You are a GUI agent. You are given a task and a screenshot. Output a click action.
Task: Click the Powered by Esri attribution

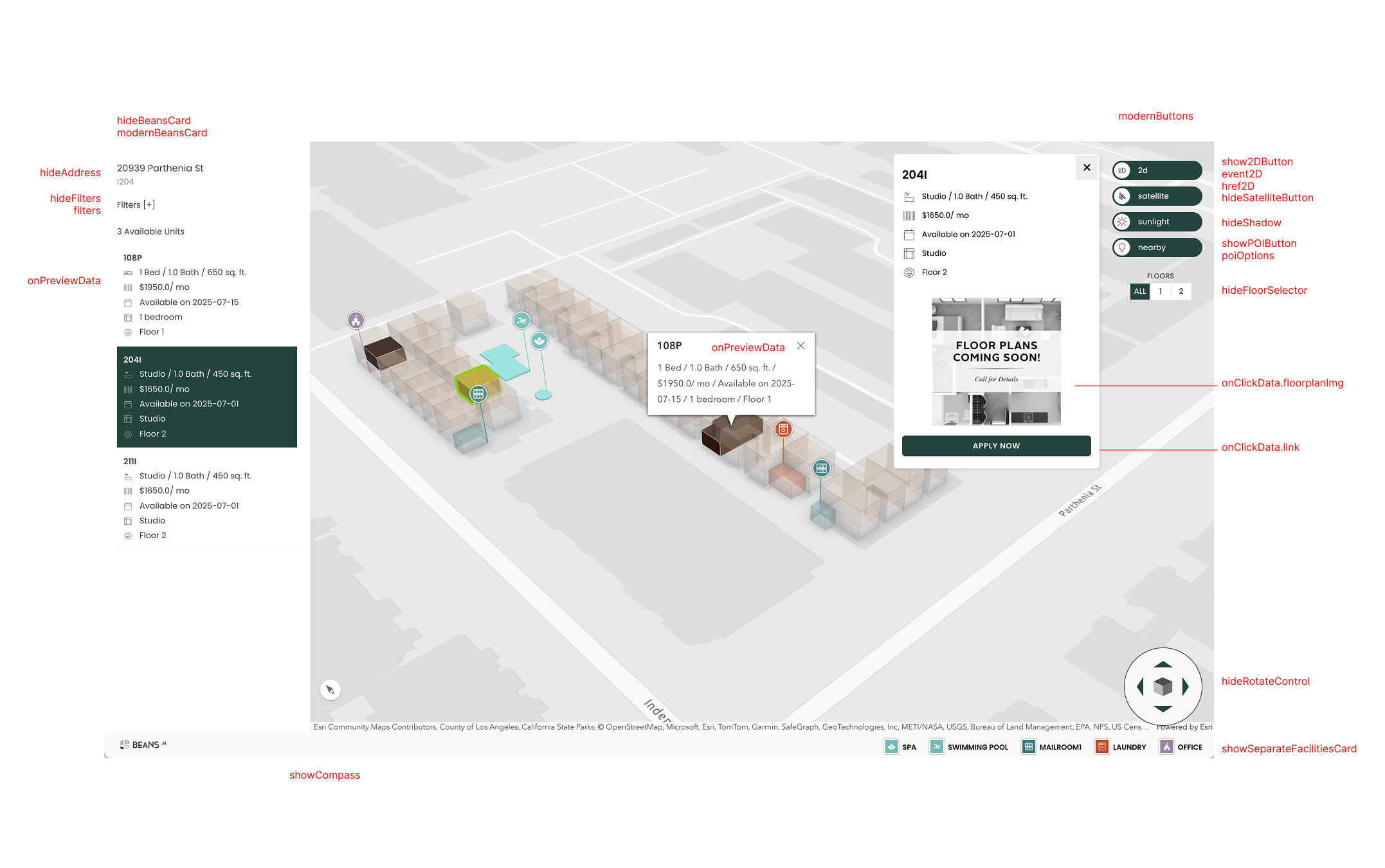click(1184, 727)
